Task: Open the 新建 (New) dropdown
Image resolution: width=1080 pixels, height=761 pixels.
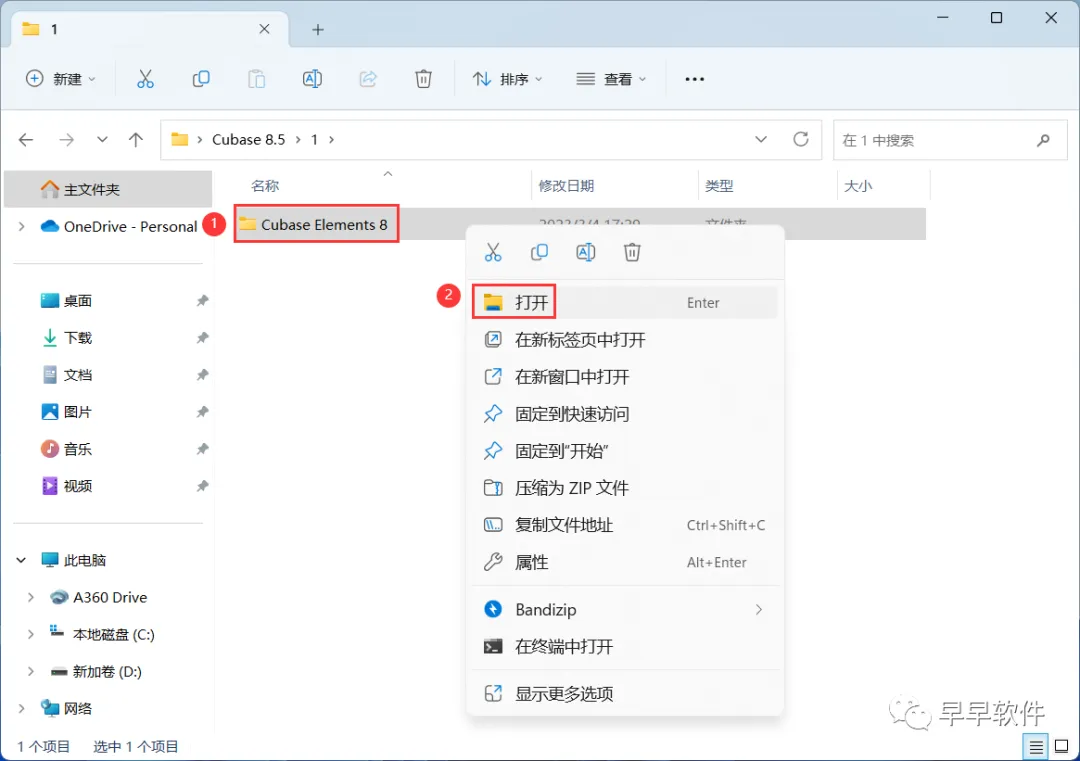Action: click(x=61, y=79)
